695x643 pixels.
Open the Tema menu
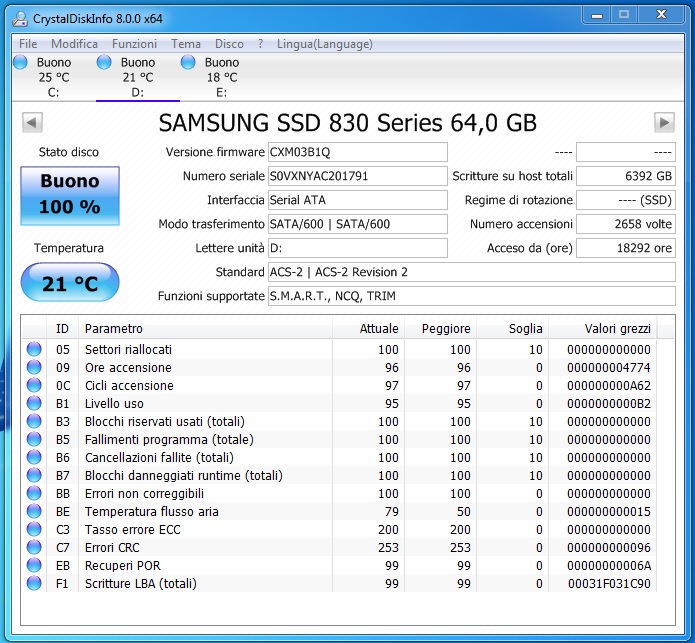pyautogui.click(x=186, y=44)
